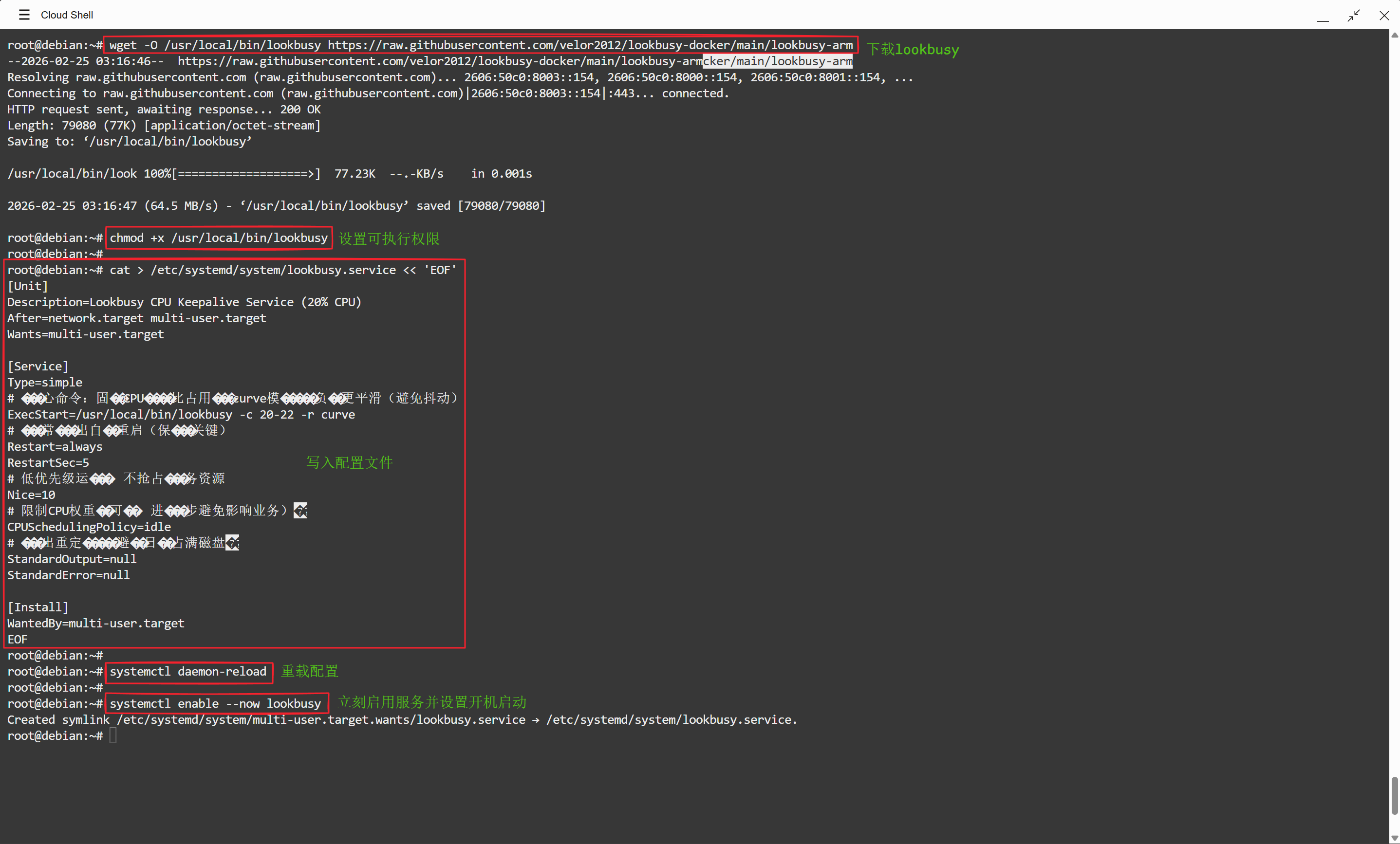Close the Cloud Shell session
1400x844 pixels.
(1384, 16)
